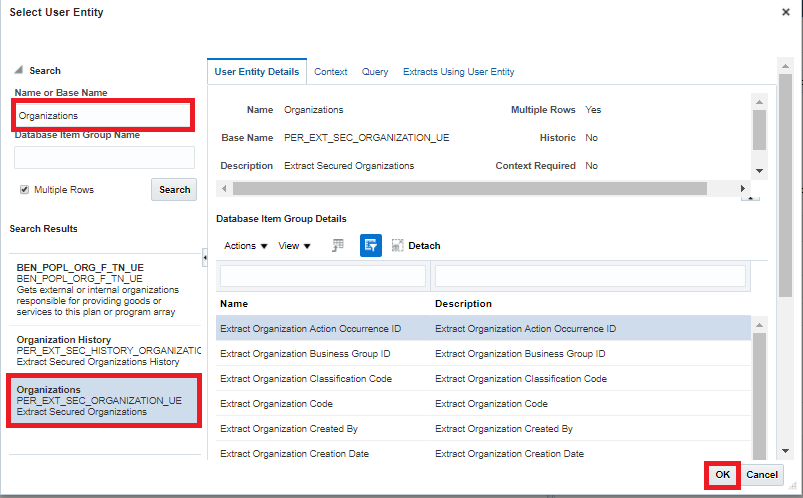This screenshot has width=803, height=498.
Task: Click the Historic No value
Action: tap(591, 138)
